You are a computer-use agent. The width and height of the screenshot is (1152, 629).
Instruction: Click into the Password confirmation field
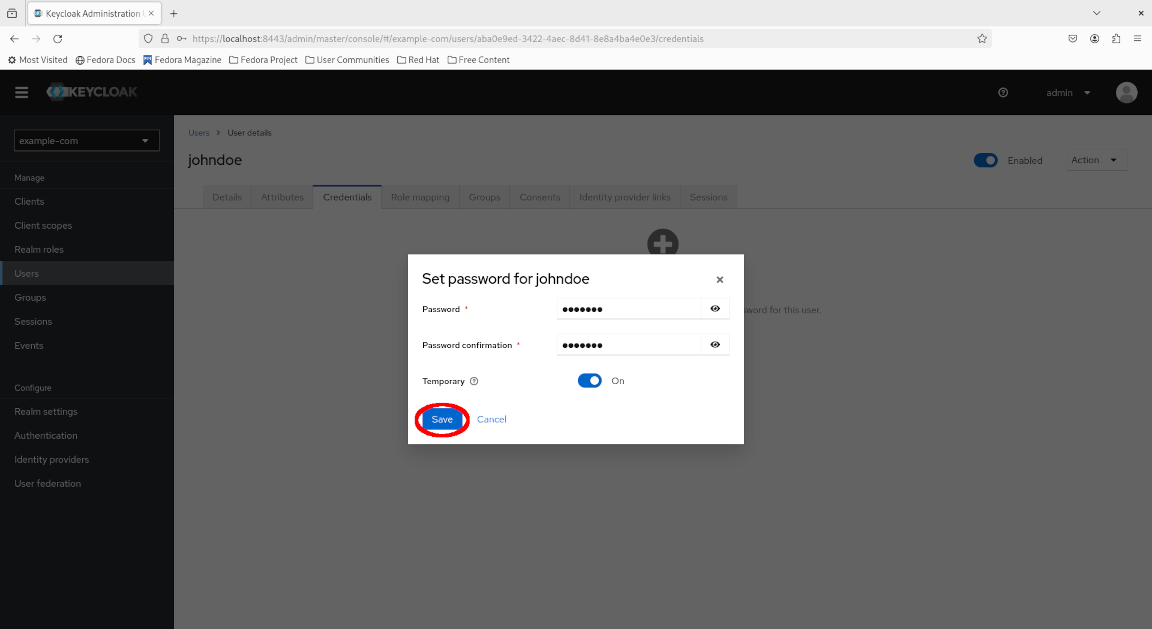(630, 345)
